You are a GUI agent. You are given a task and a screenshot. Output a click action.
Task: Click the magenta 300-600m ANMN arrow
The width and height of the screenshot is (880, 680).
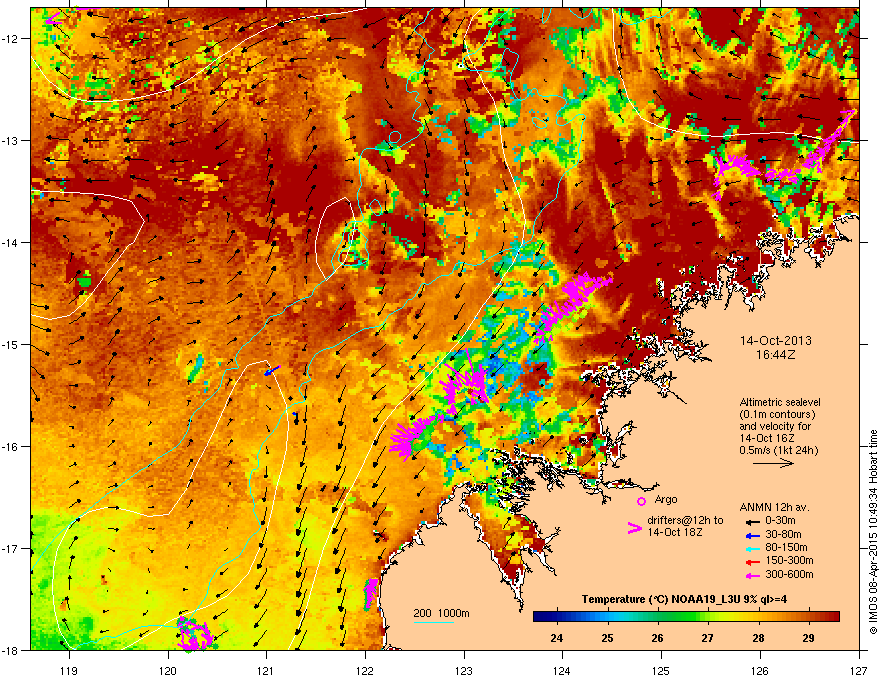(753, 575)
